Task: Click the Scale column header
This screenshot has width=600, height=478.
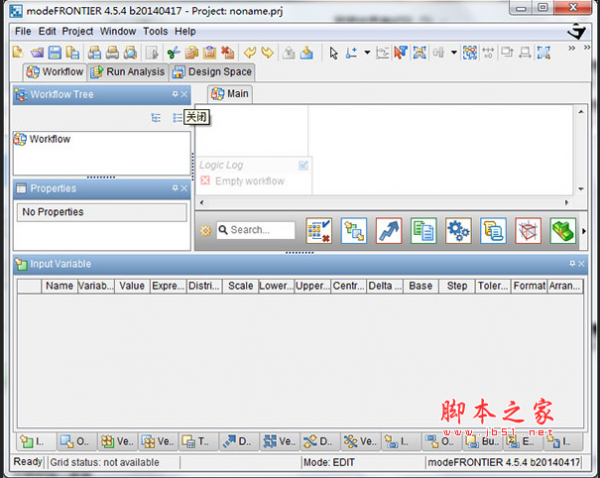Action: coord(240,286)
